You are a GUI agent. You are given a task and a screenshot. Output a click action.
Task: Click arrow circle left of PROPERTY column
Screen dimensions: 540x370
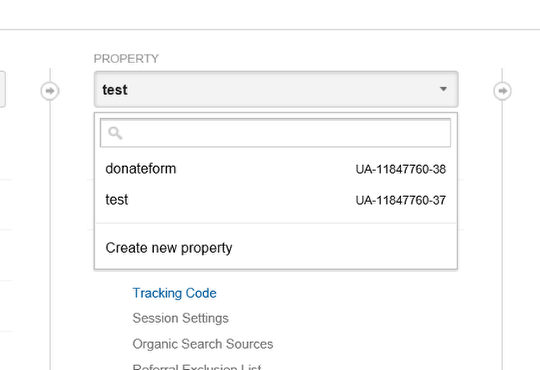(50, 91)
